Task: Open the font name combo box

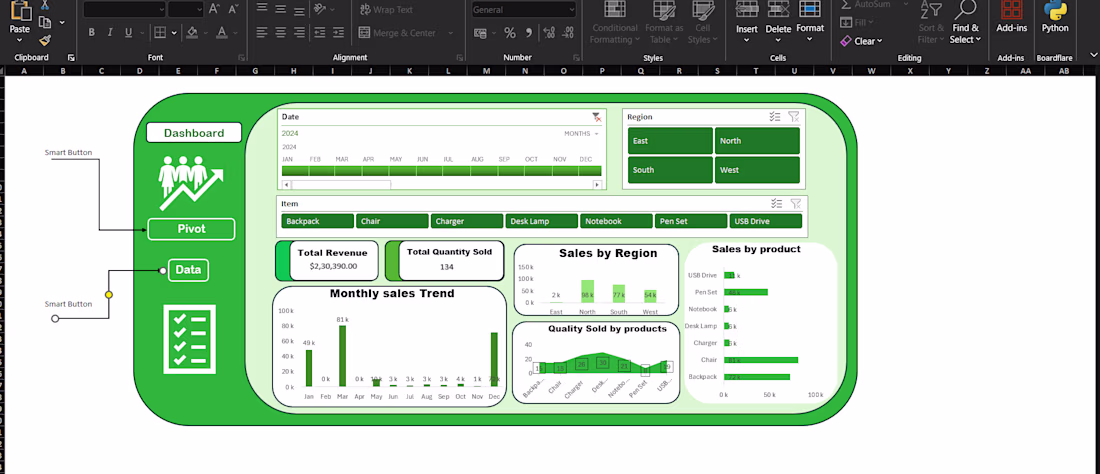Action: point(124,9)
